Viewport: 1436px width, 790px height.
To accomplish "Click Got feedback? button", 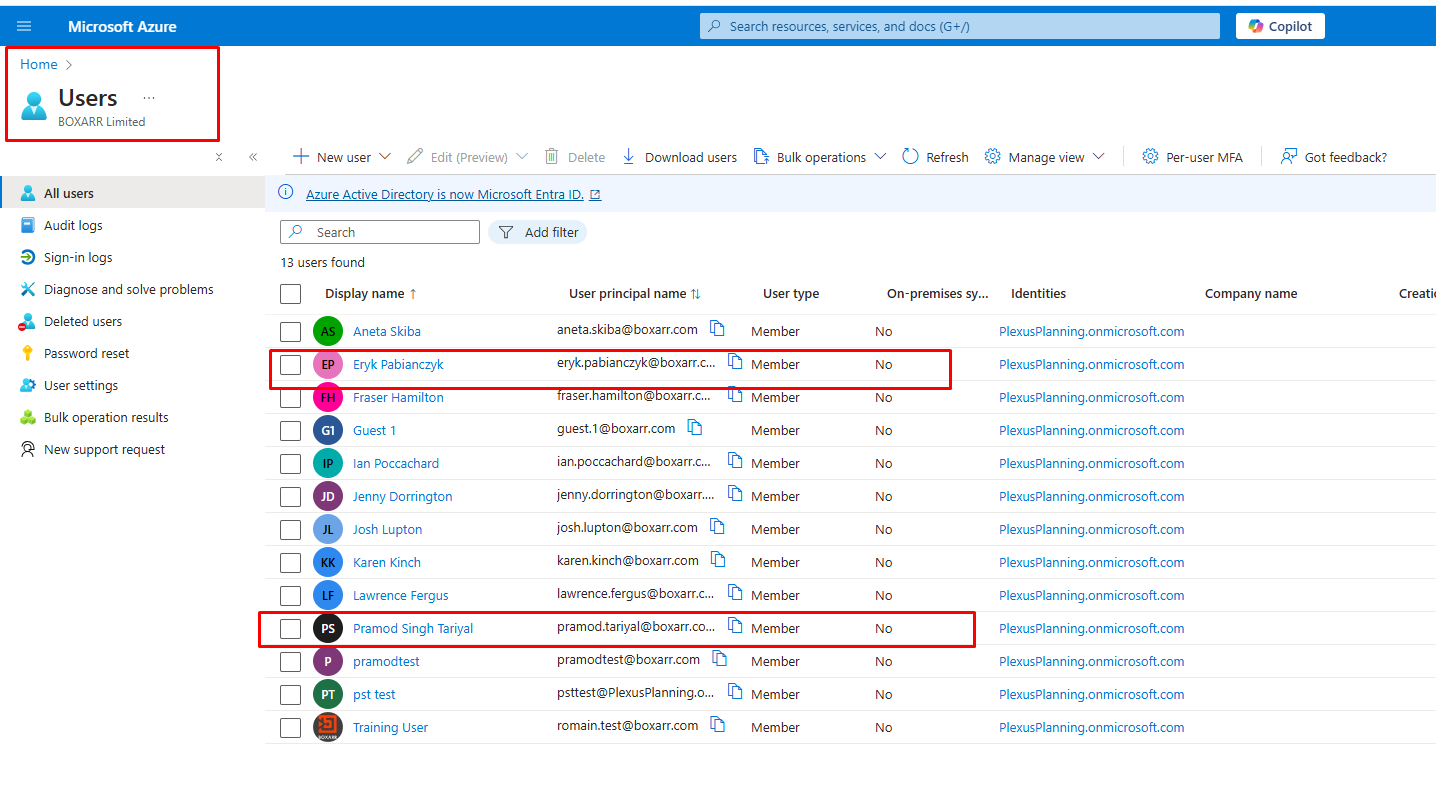I will point(1334,157).
